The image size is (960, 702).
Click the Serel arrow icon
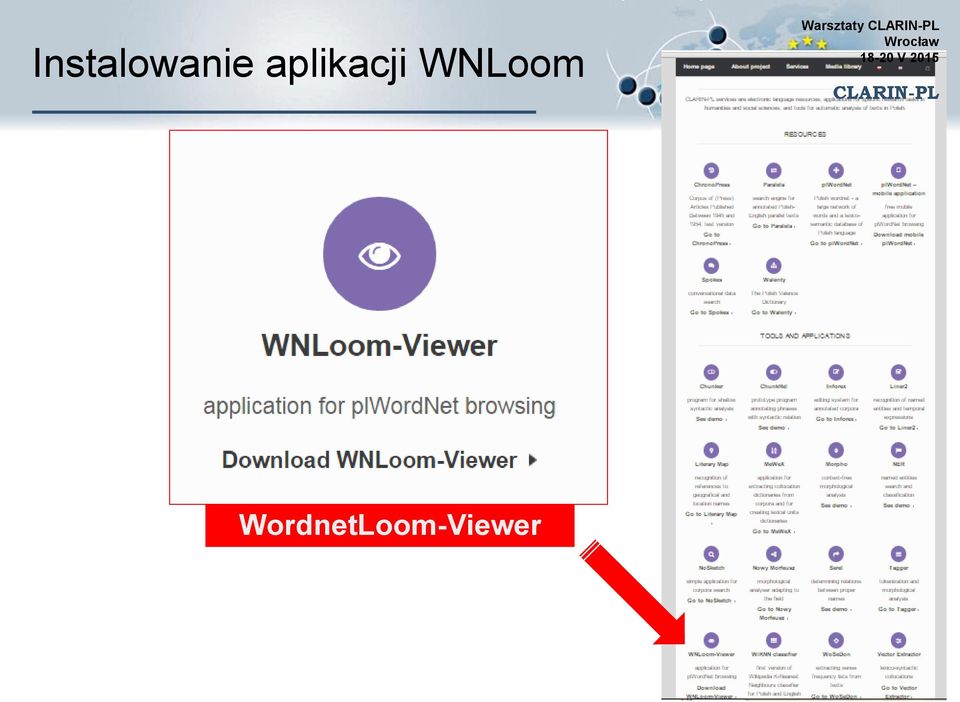836,554
